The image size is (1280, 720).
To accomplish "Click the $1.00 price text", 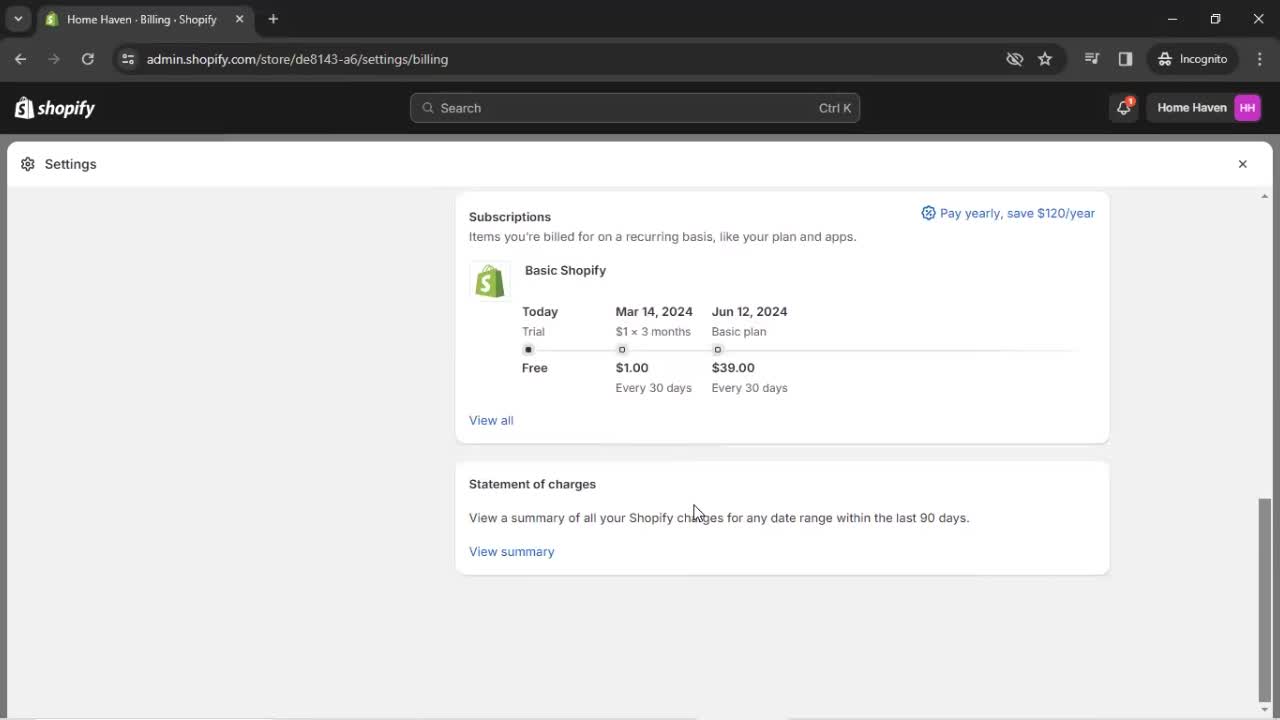I will pos(632,368).
